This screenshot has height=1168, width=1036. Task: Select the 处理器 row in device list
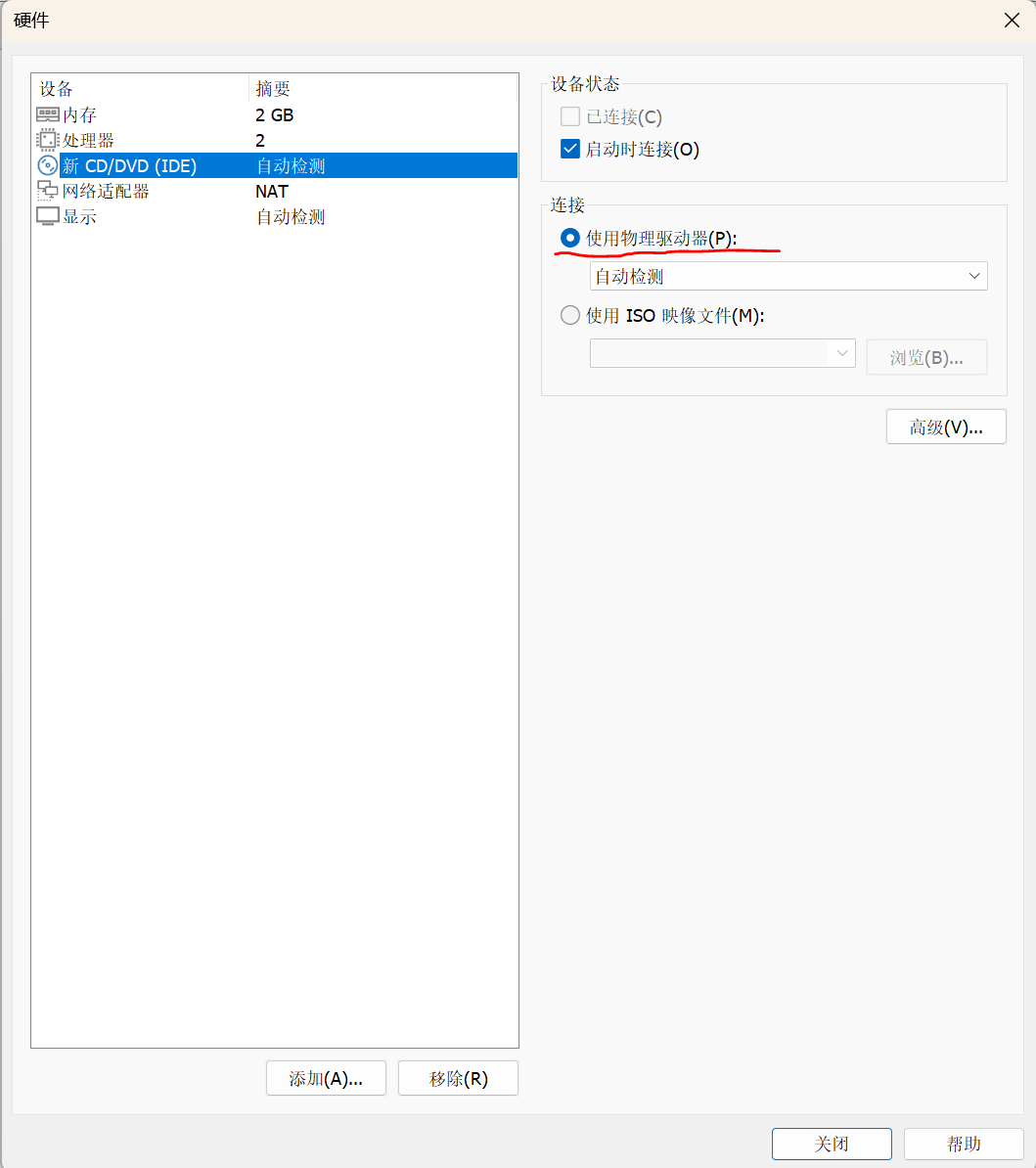click(275, 140)
